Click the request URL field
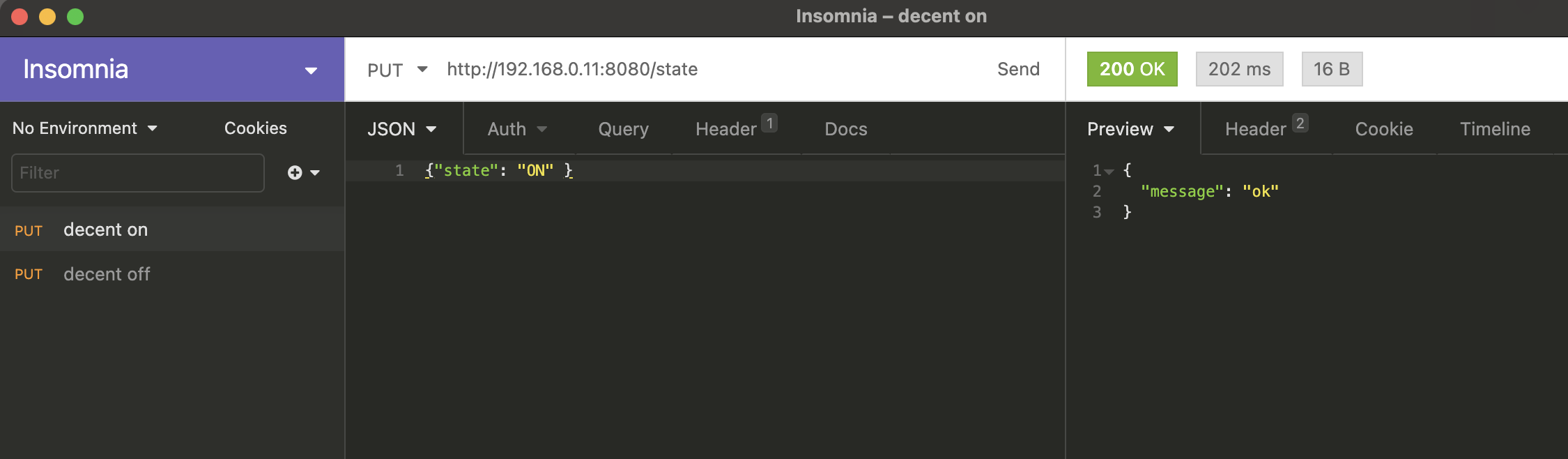 point(697,69)
